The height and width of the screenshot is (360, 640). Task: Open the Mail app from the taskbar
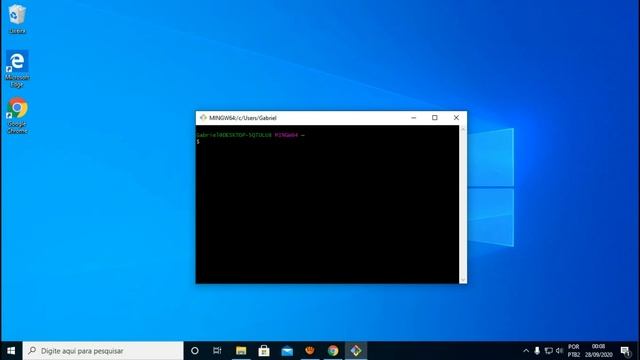287,351
